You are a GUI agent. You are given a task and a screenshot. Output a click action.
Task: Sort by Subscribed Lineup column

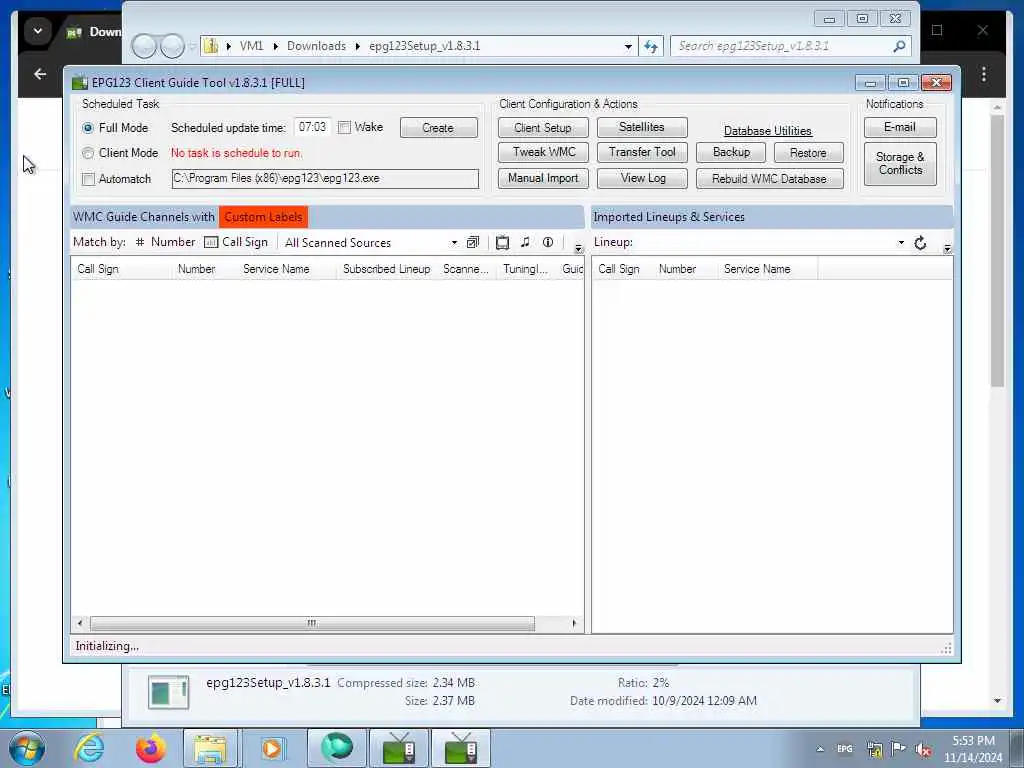pos(387,269)
